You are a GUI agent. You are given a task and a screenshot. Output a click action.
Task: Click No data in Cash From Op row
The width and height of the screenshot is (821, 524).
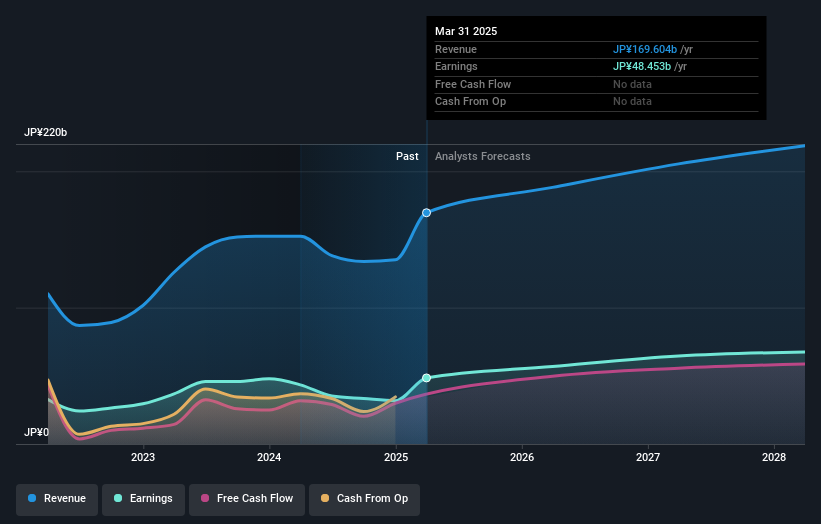633,102
